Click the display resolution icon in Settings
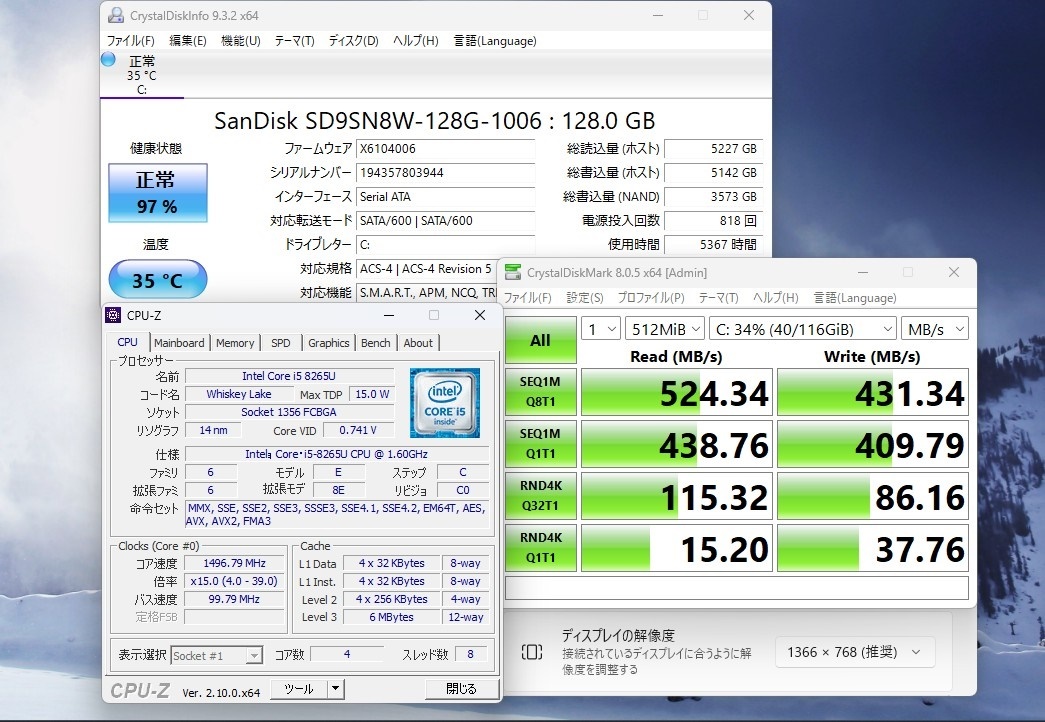Screen dimensions: 1045x722 click(532, 652)
